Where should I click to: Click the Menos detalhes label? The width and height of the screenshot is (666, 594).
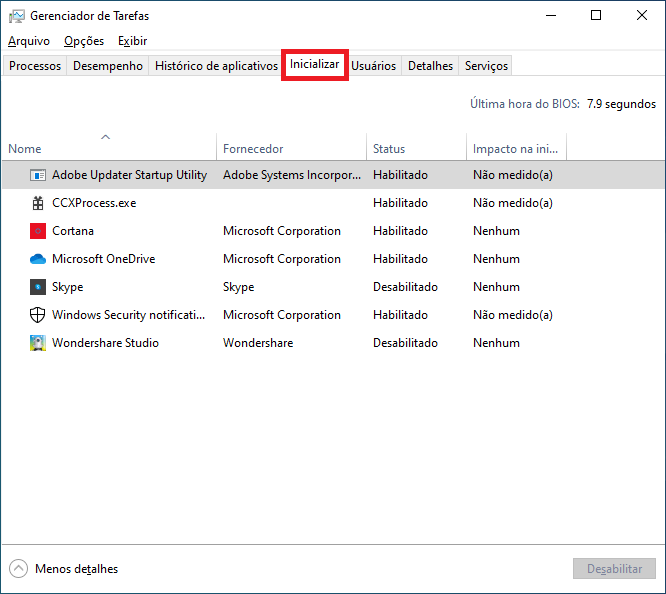click(76, 569)
